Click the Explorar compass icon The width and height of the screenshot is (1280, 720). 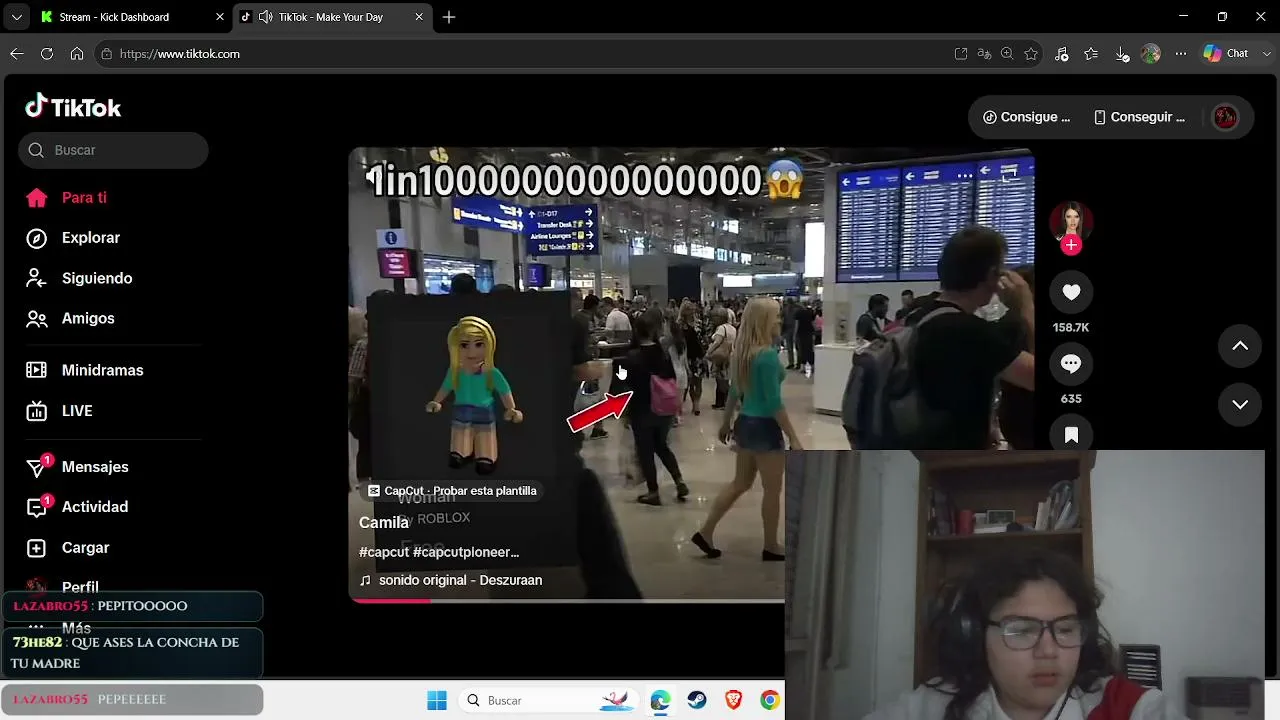point(37,238)
